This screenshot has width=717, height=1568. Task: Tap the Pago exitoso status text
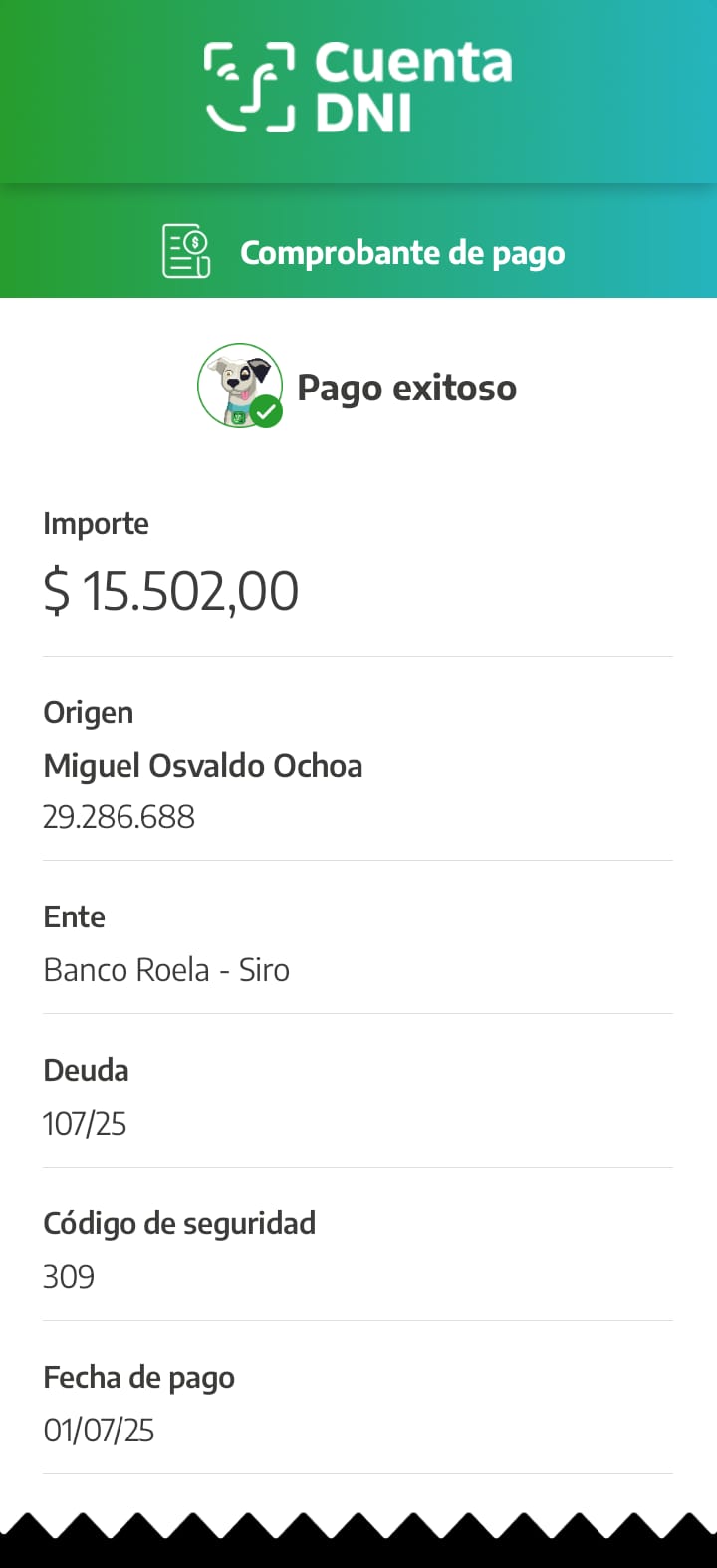[406, 388]
